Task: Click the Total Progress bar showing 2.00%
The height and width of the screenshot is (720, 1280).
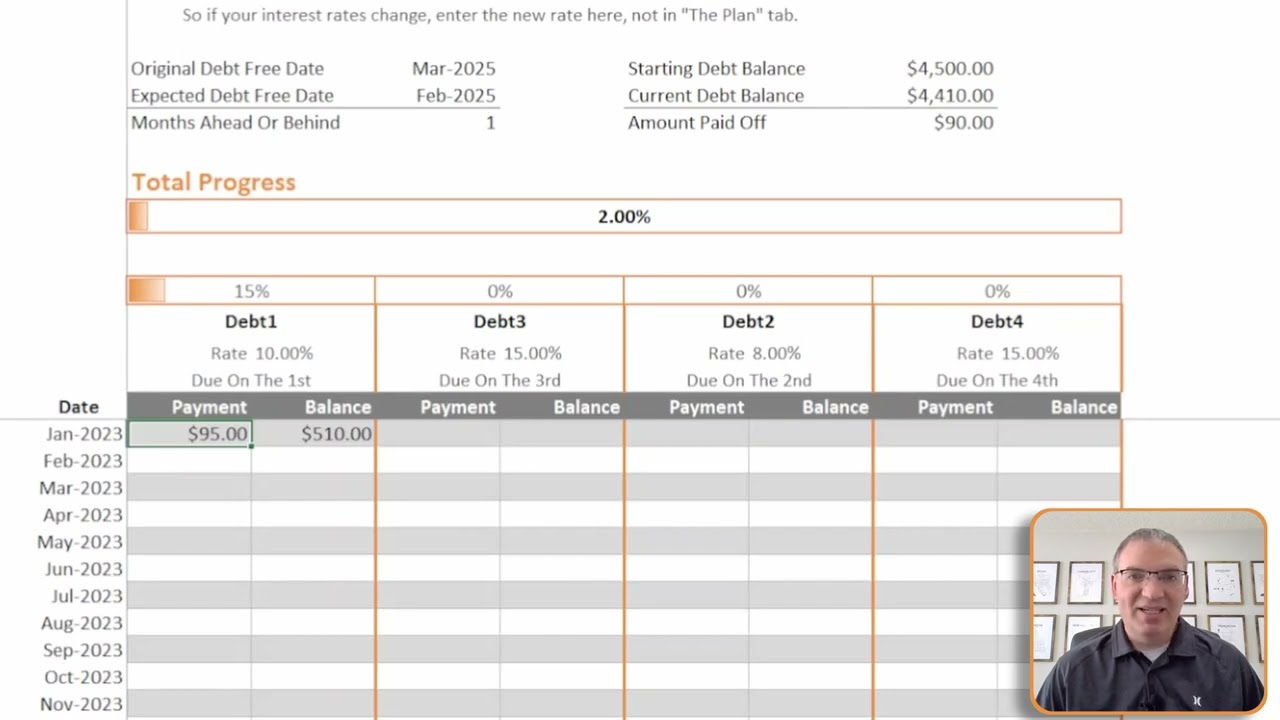Action: [624, 216]
